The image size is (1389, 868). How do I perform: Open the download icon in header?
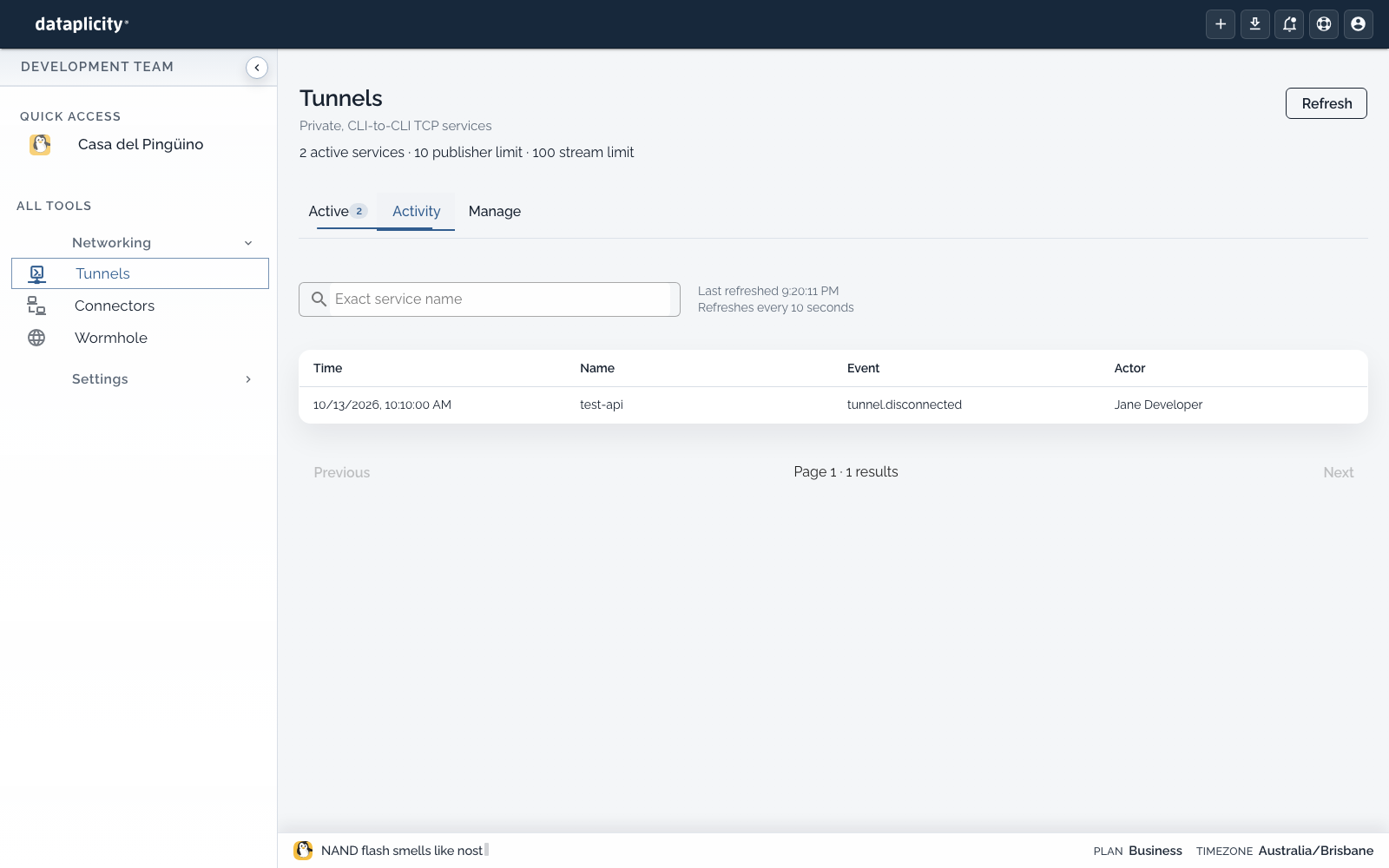1255,24
